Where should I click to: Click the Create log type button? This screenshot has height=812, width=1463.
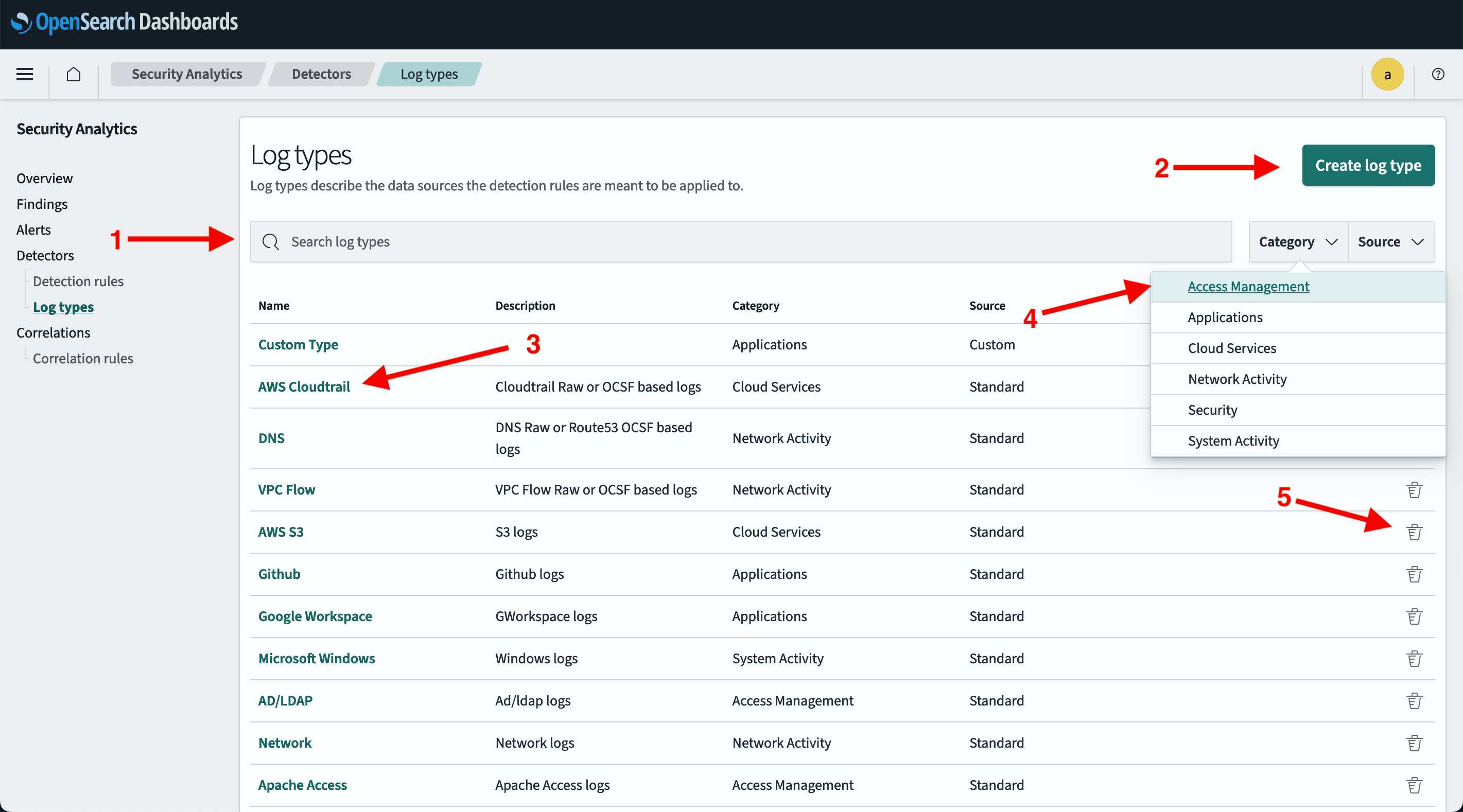[x=1368, y=165]
